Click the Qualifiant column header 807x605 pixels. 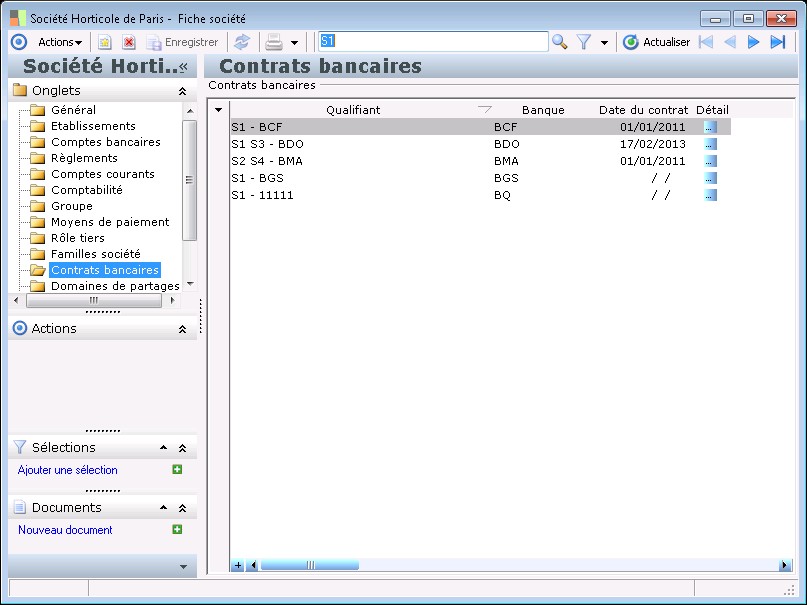pyautogui.click(x=353, y=110)
